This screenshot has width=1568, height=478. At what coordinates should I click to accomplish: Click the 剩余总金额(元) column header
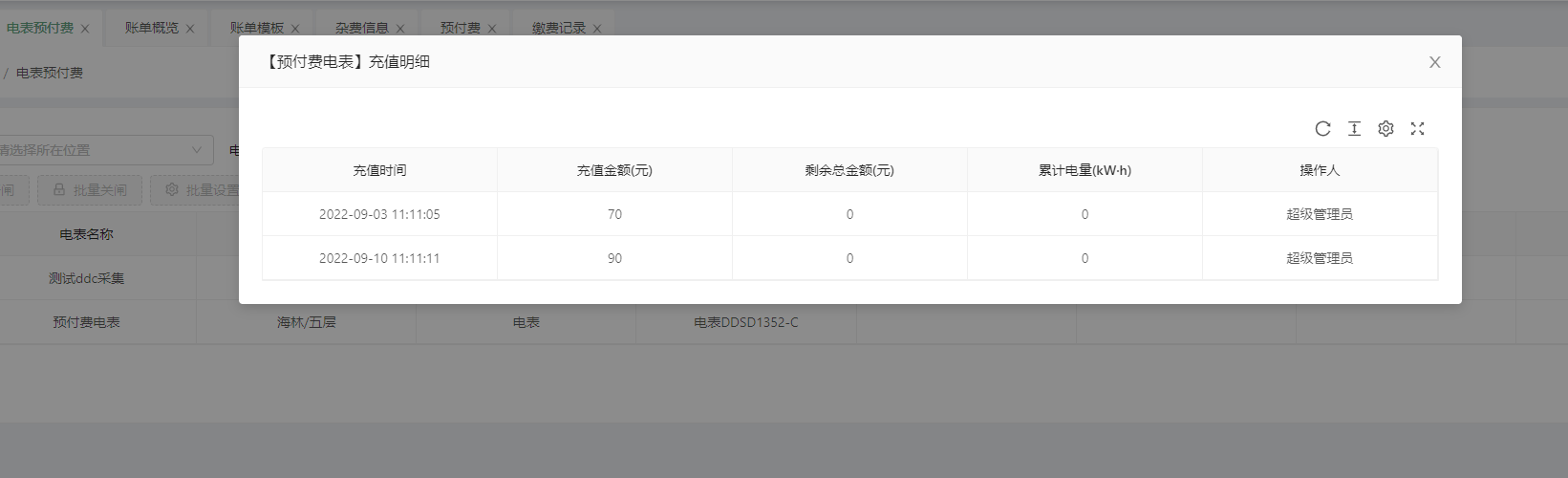click(849, 170)
